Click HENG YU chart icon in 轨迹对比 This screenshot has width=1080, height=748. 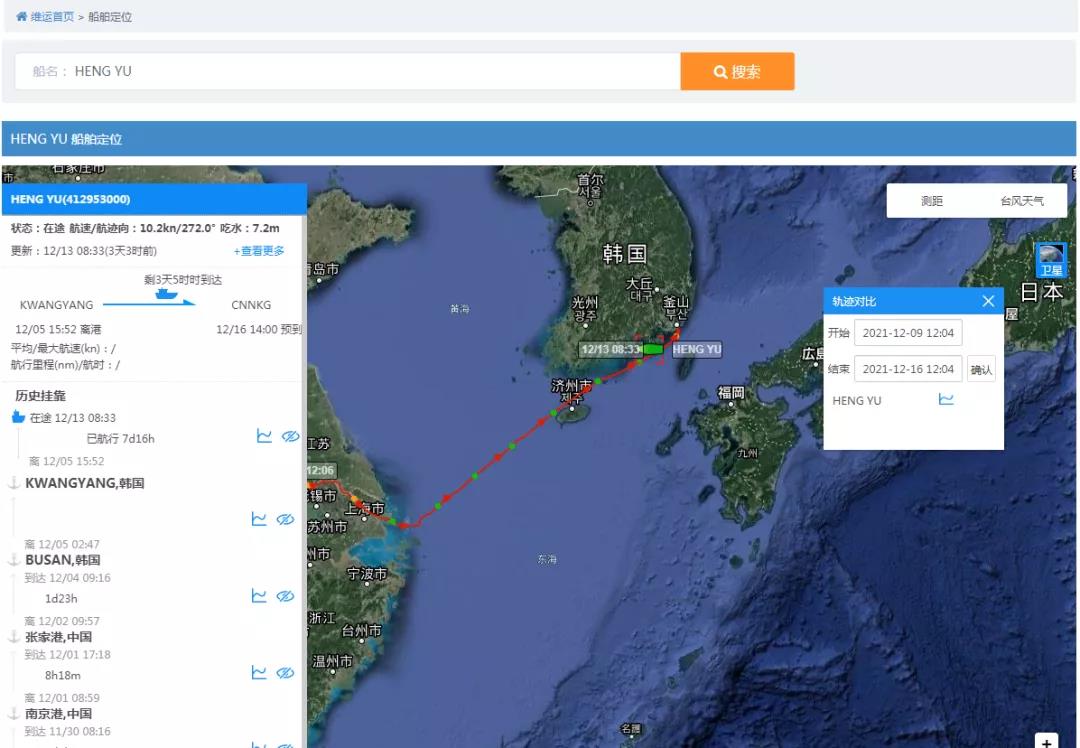point(946,400)
